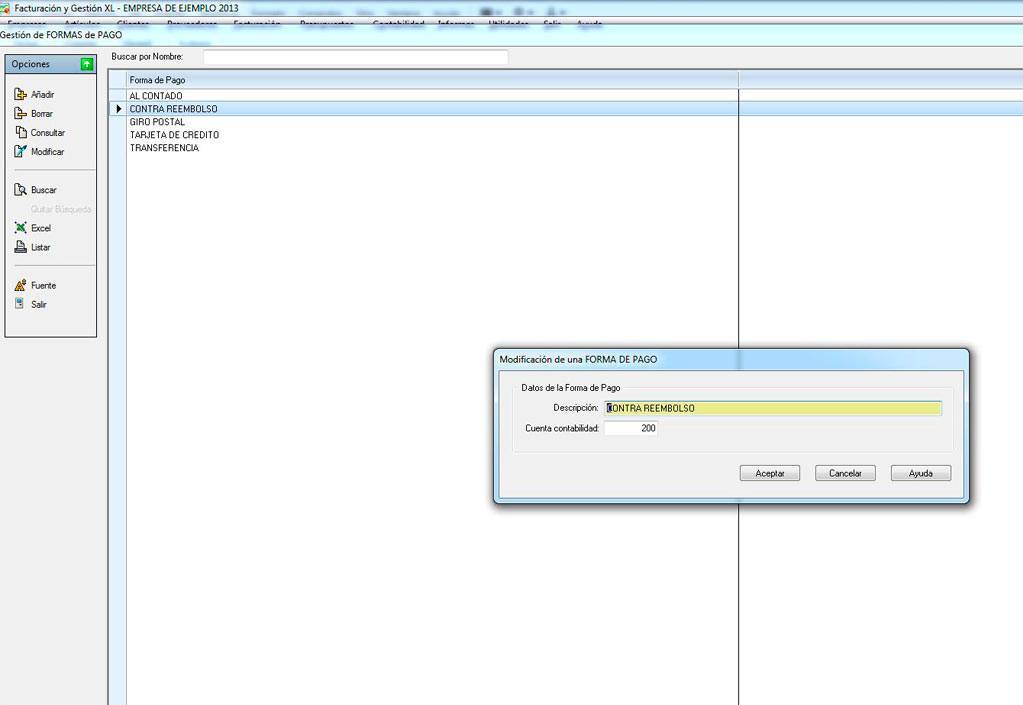The image size is (1023, 705).
Task: Click the Salir icon in the sidebar
Action: (20, 304)
